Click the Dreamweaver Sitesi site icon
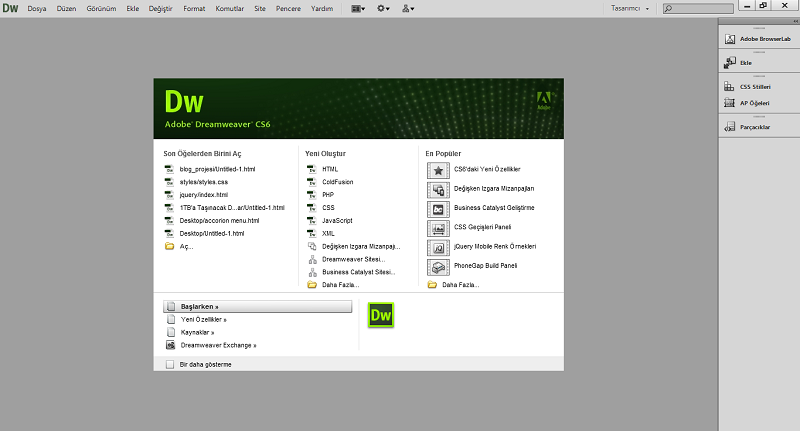The height and width of the screenshot is (431, 800). click(312, 259)
